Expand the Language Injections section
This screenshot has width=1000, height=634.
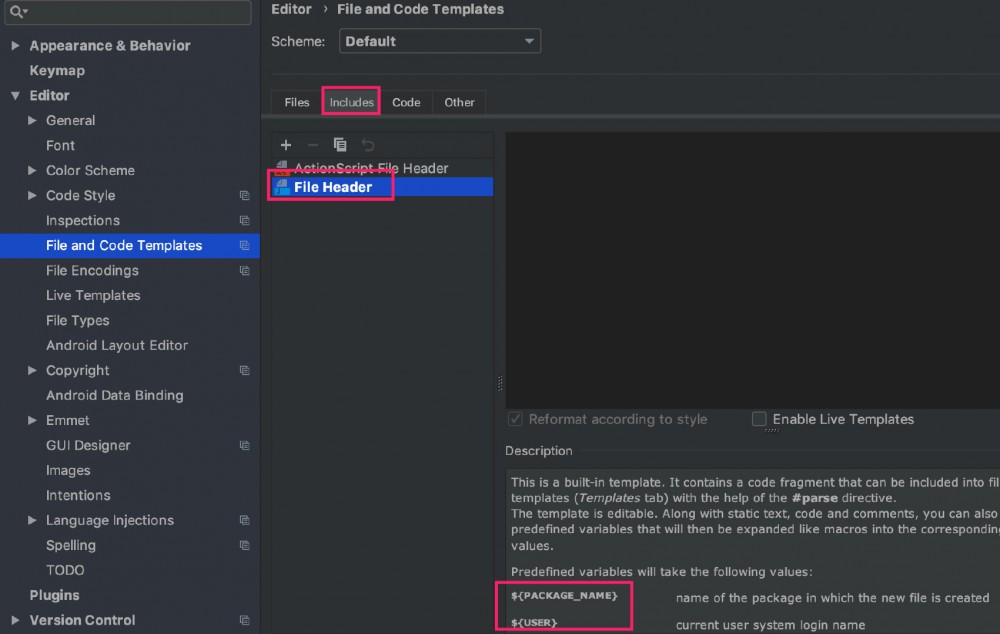pyautogui.click(x=31, y=520)
